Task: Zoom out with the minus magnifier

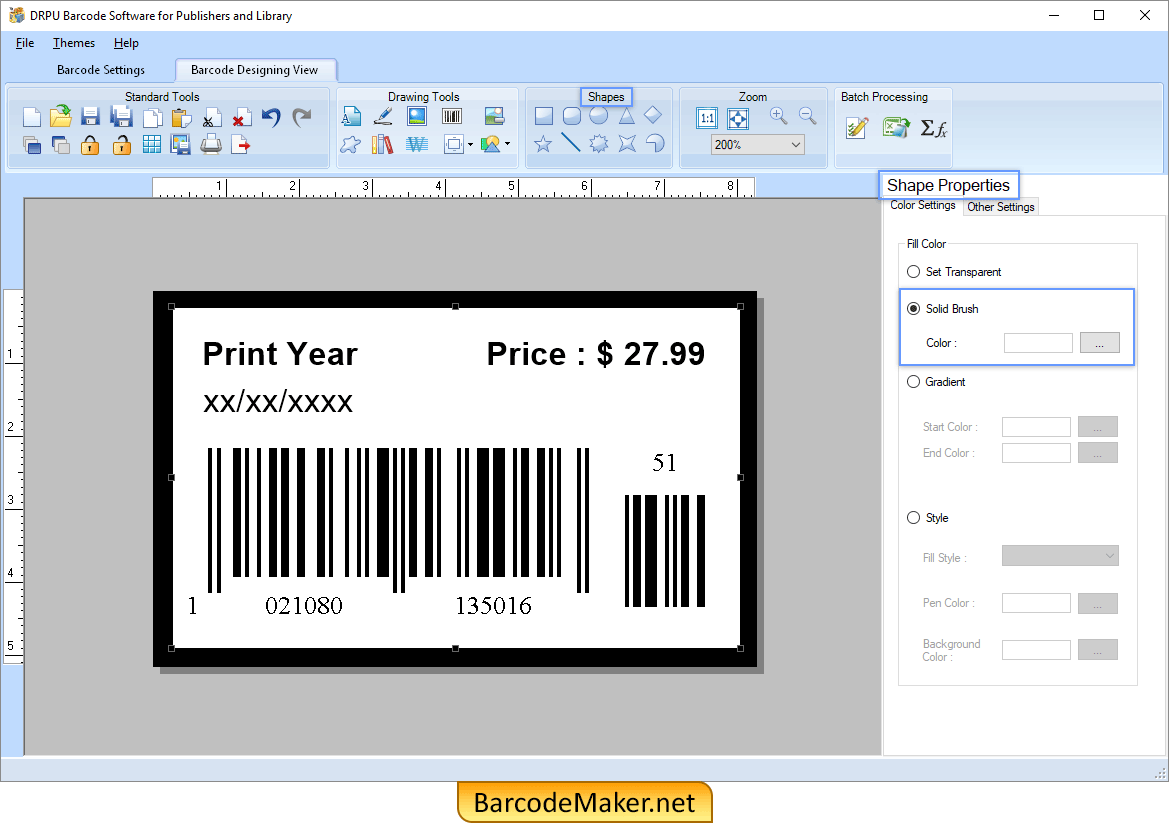Action: pos(807,116)
